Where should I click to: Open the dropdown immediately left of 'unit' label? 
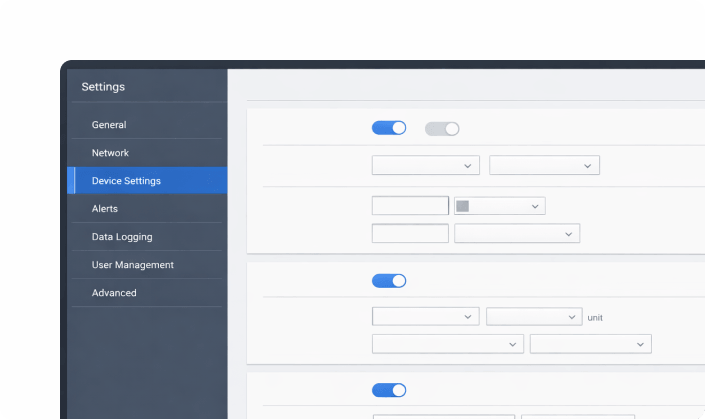(534, 317)
